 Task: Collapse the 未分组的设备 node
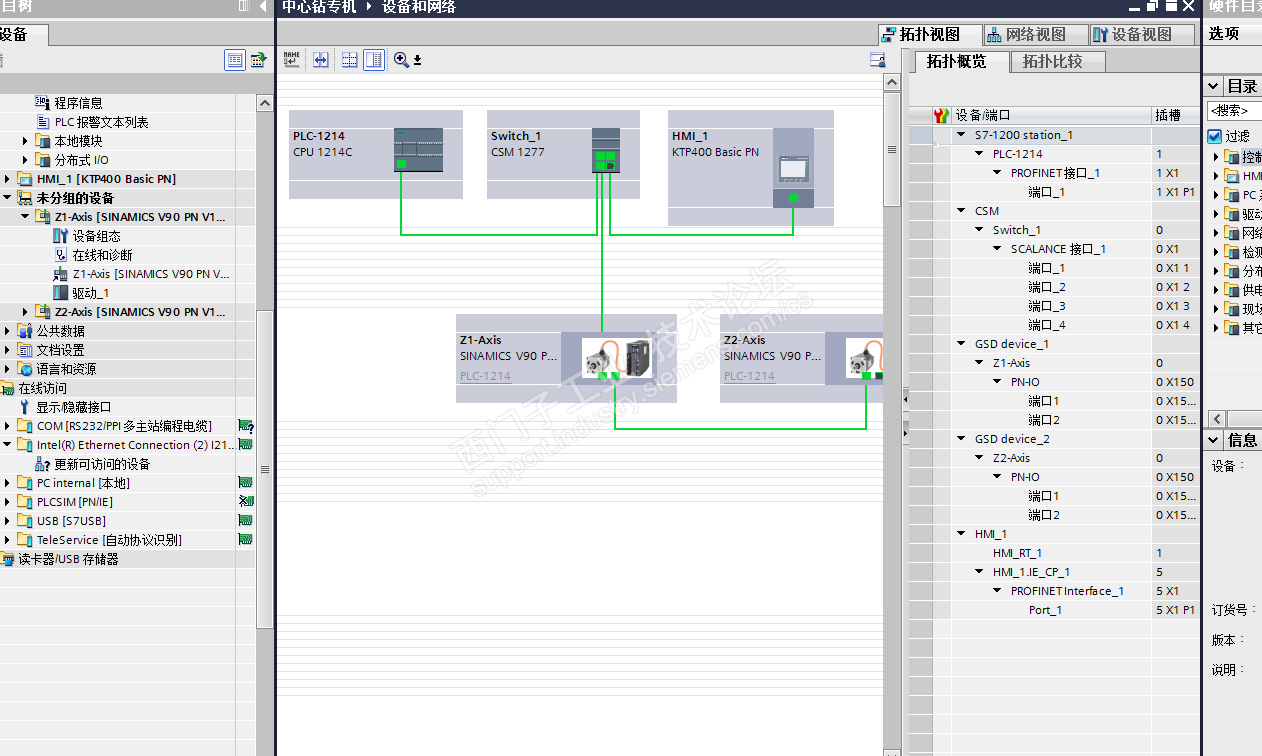7,198
